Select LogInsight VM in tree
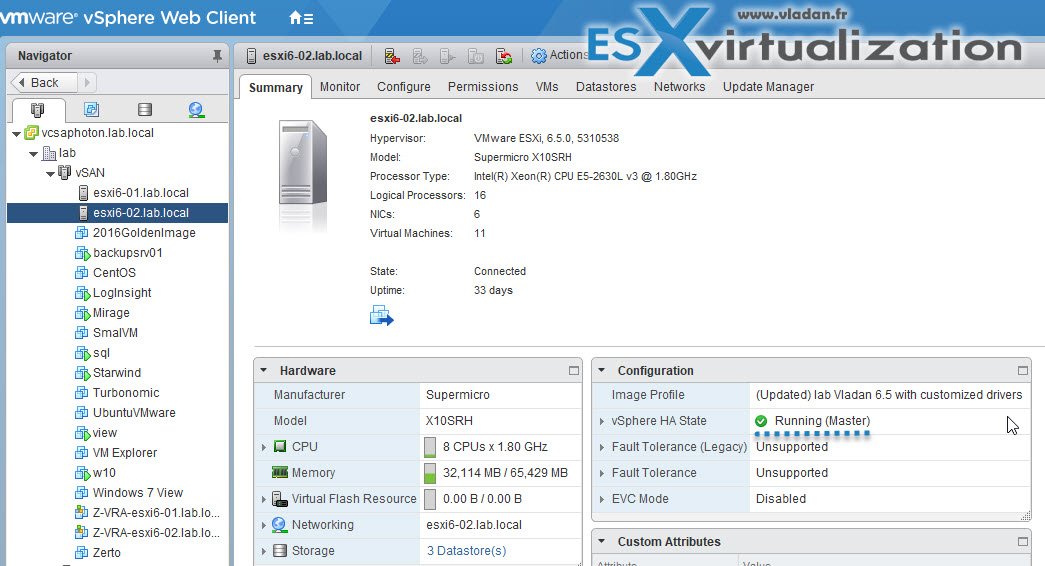The height and width of the screenshot is (566, 1045). point(122,293)
